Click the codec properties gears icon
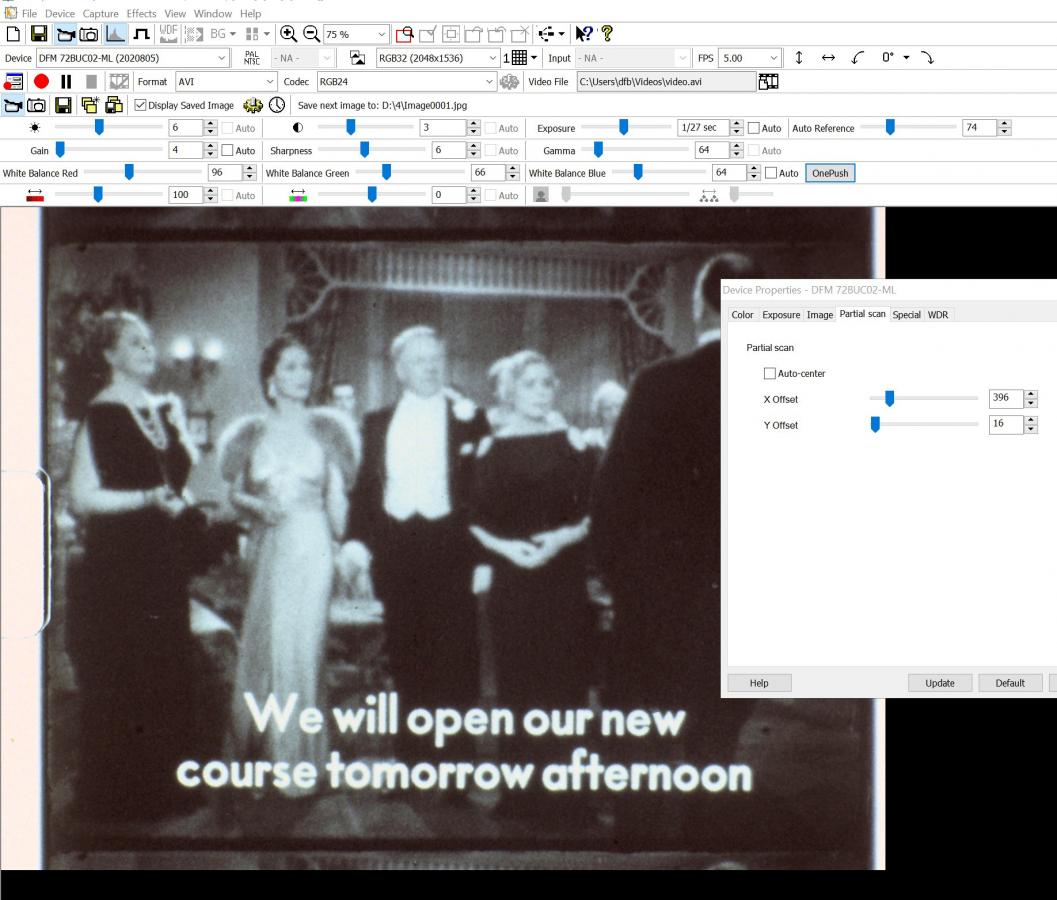 509,82
